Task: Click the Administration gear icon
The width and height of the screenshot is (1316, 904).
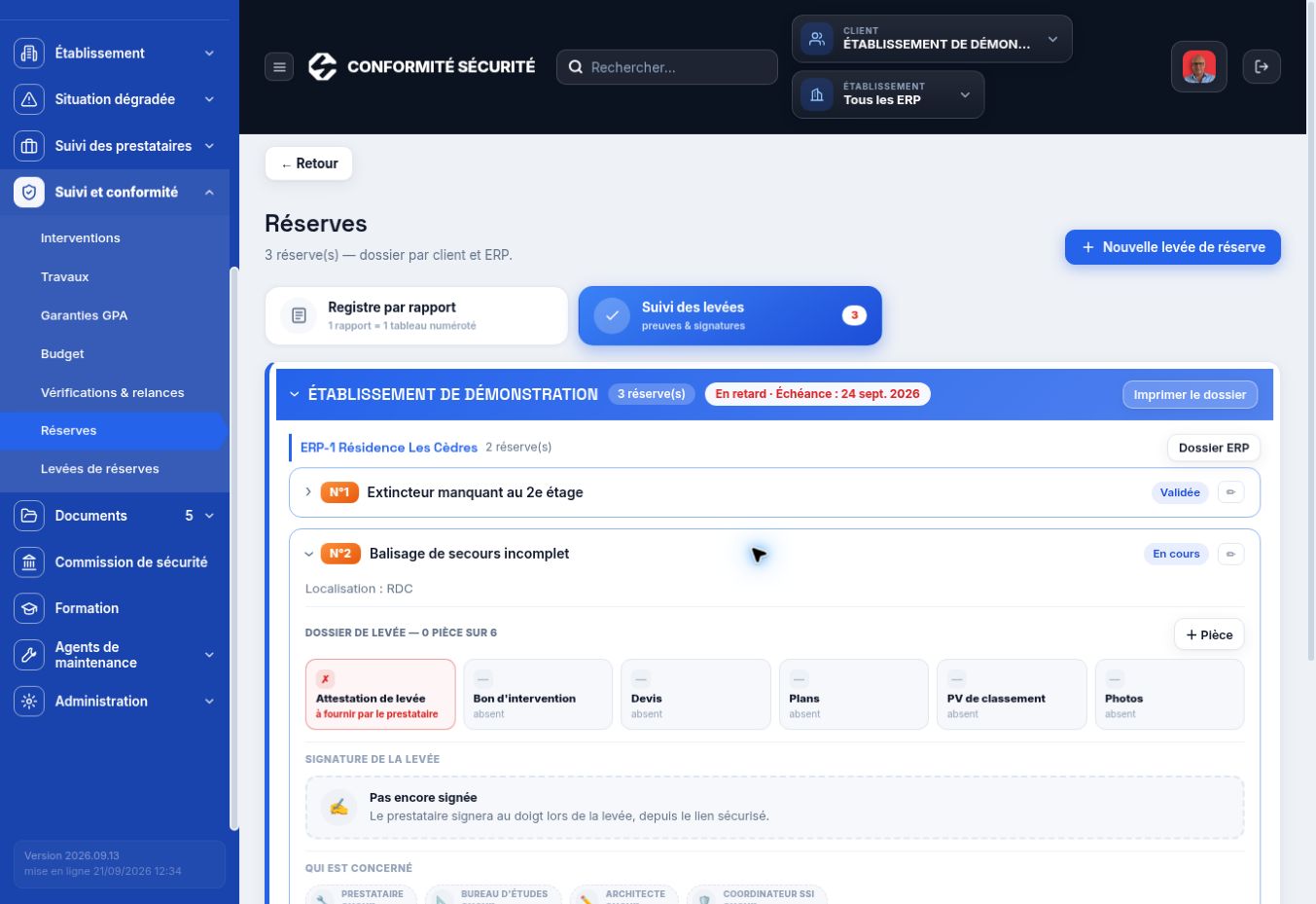Action: tap(29, 702)
